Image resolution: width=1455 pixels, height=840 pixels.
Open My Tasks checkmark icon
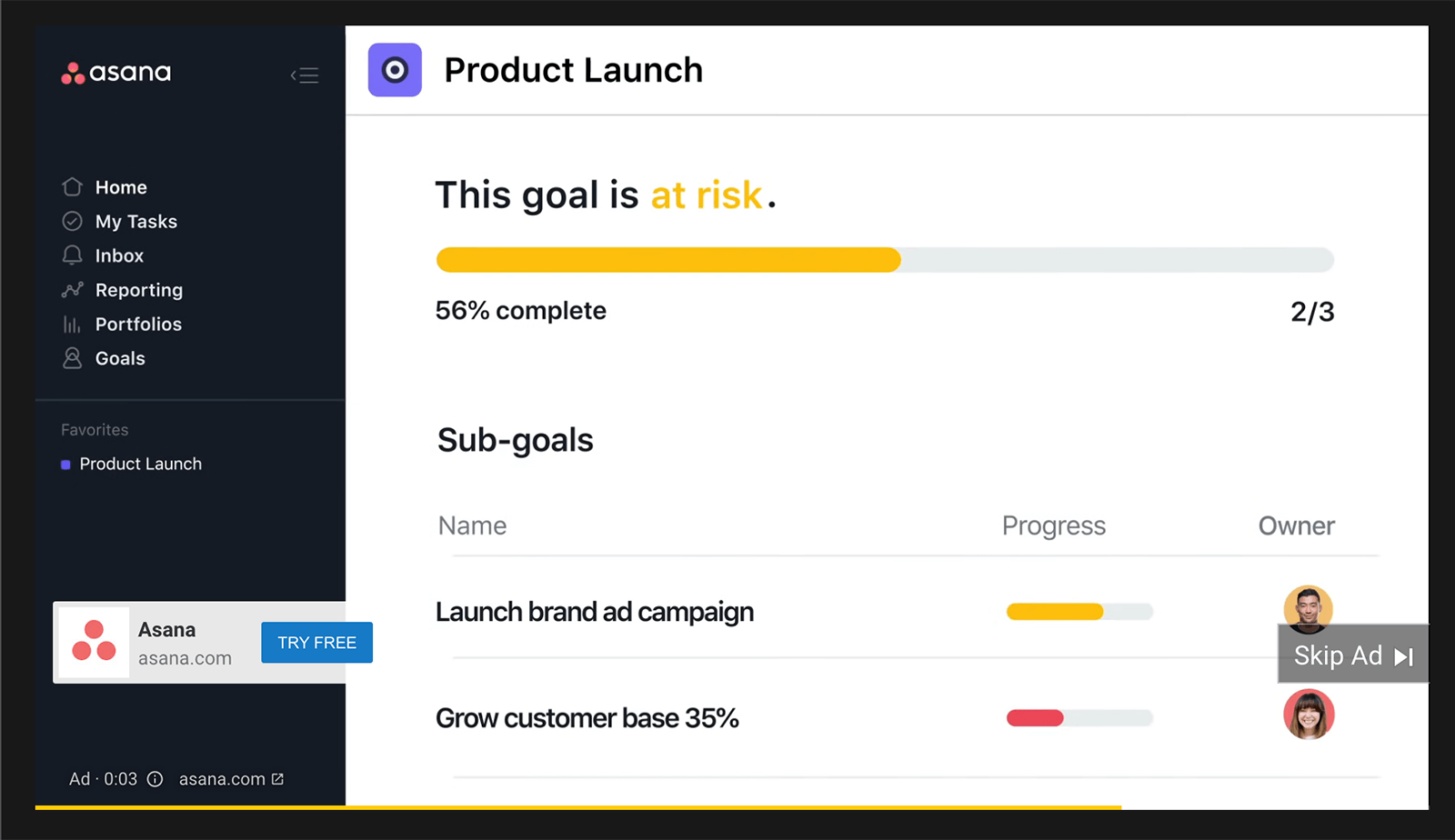coord(72,221)
